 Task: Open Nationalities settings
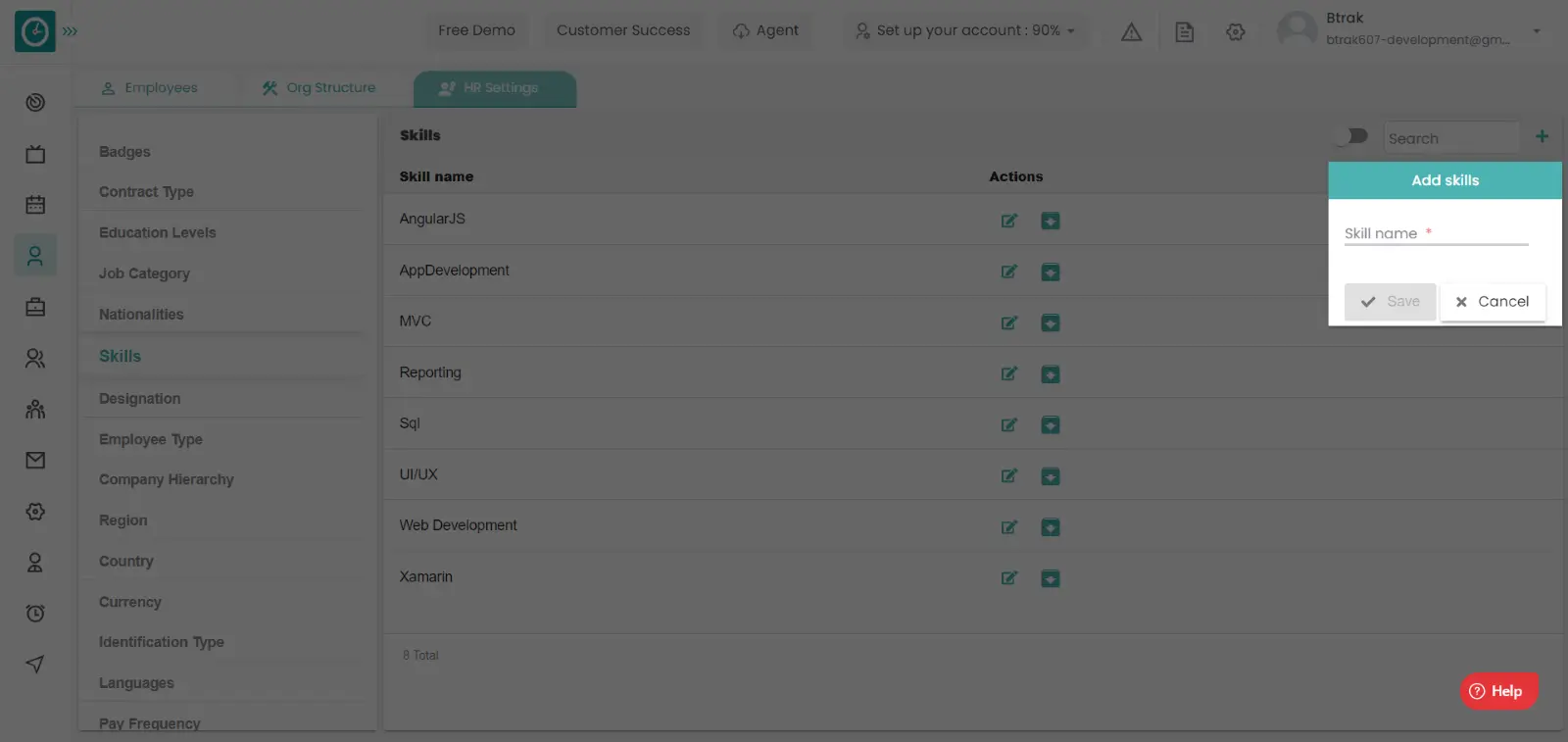click(141, 314)
